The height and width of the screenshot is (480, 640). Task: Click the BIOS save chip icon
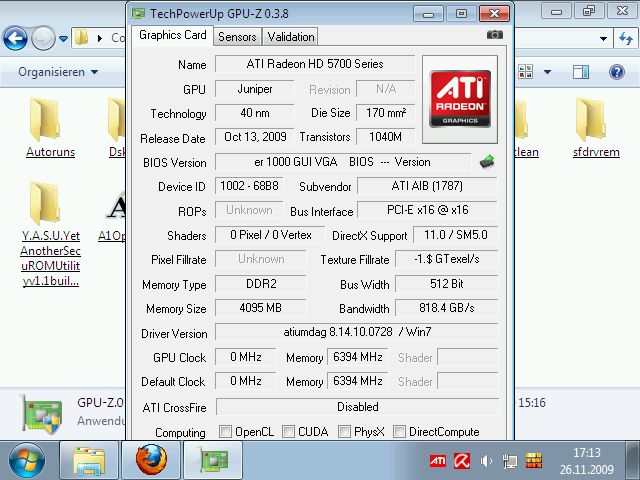pos(487,162)
